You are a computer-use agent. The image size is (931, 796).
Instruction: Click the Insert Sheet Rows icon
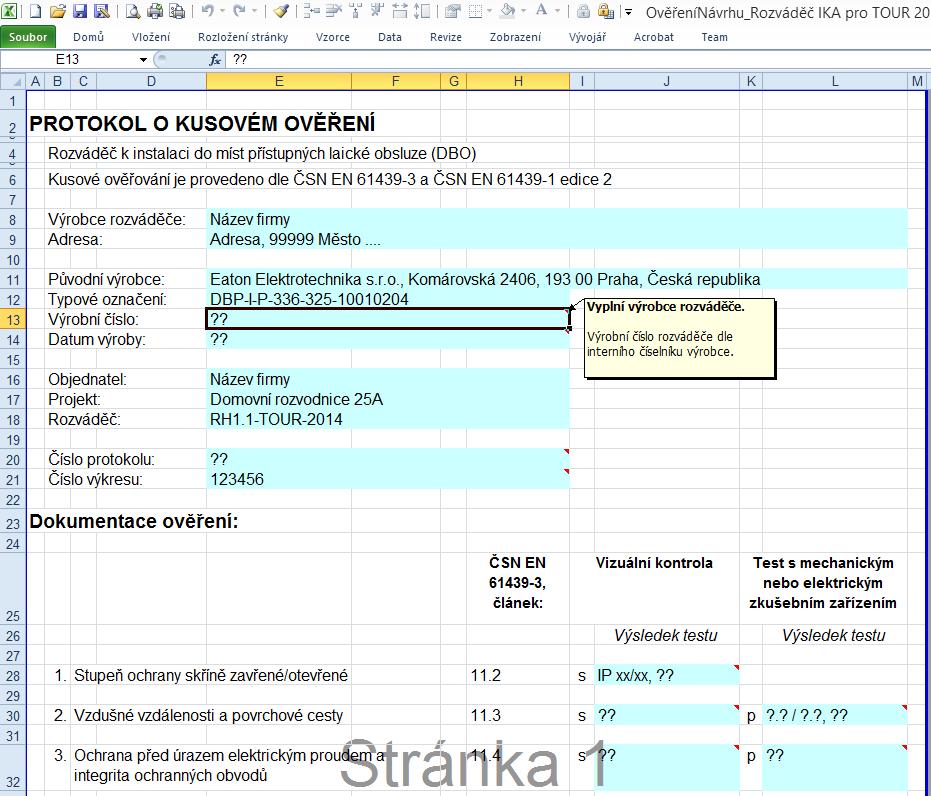[x=311, y=11]
